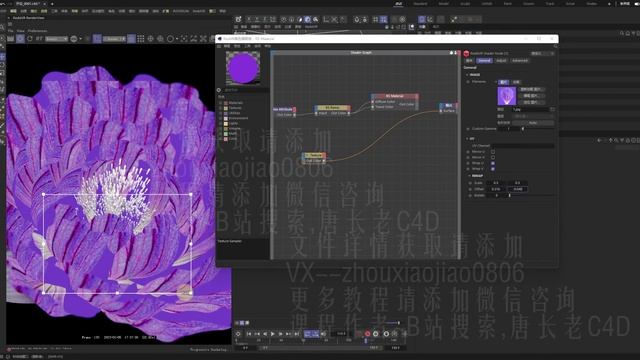The image size is (640, 360).
Task: Expand the Environment node category
Action: click(x=221, y=118)
